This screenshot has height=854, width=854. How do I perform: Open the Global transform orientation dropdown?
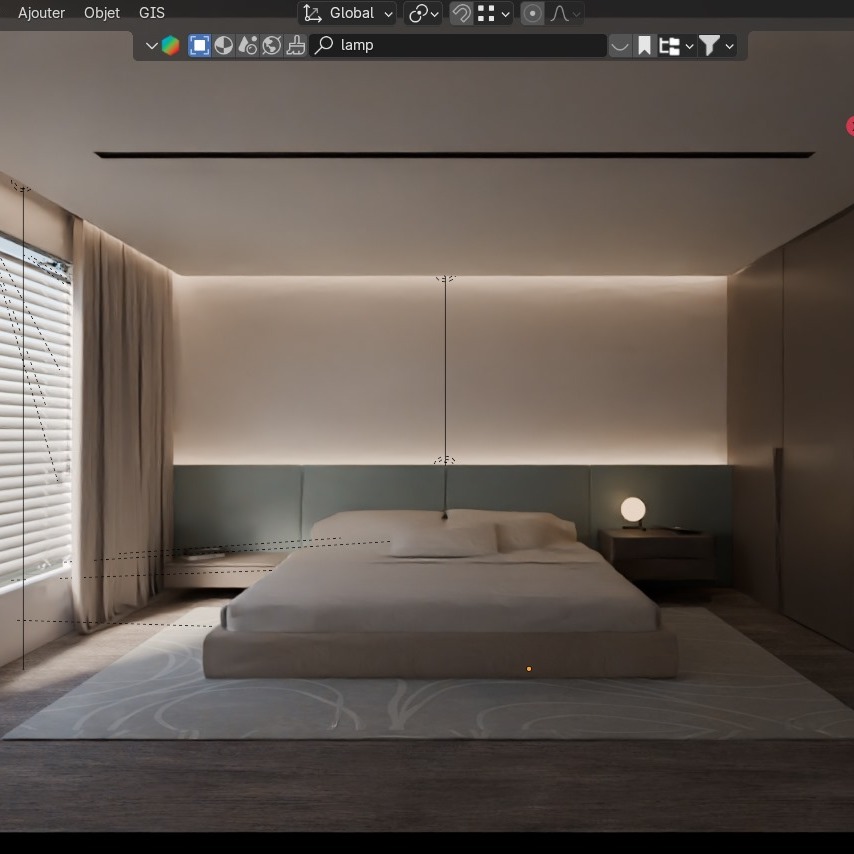(348, 13)
